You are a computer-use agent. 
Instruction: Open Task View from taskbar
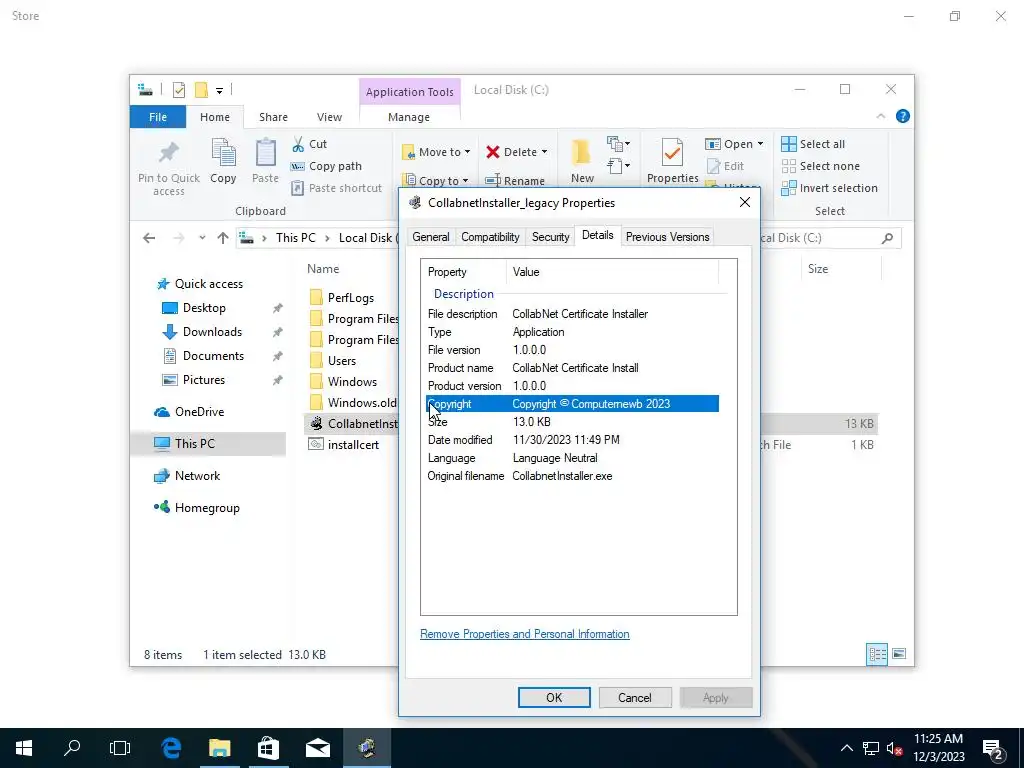[120, 748]
